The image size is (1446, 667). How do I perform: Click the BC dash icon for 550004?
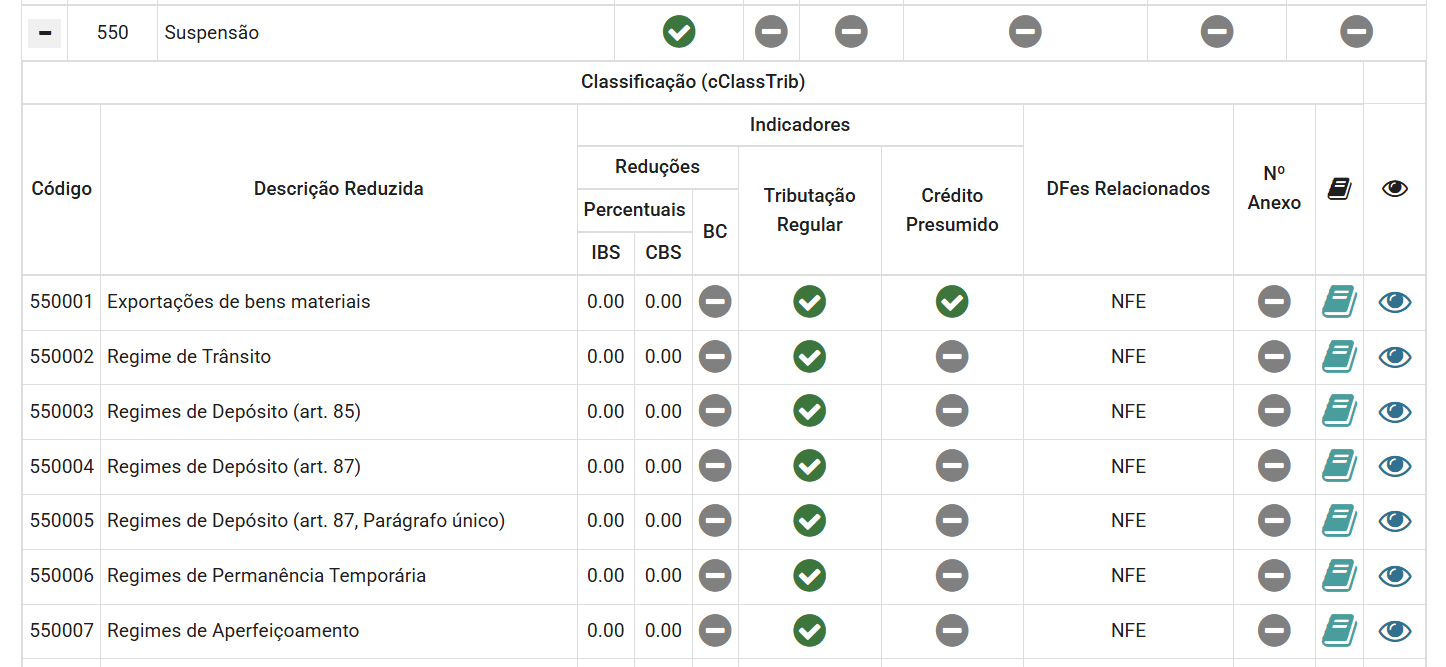[715, 466]
